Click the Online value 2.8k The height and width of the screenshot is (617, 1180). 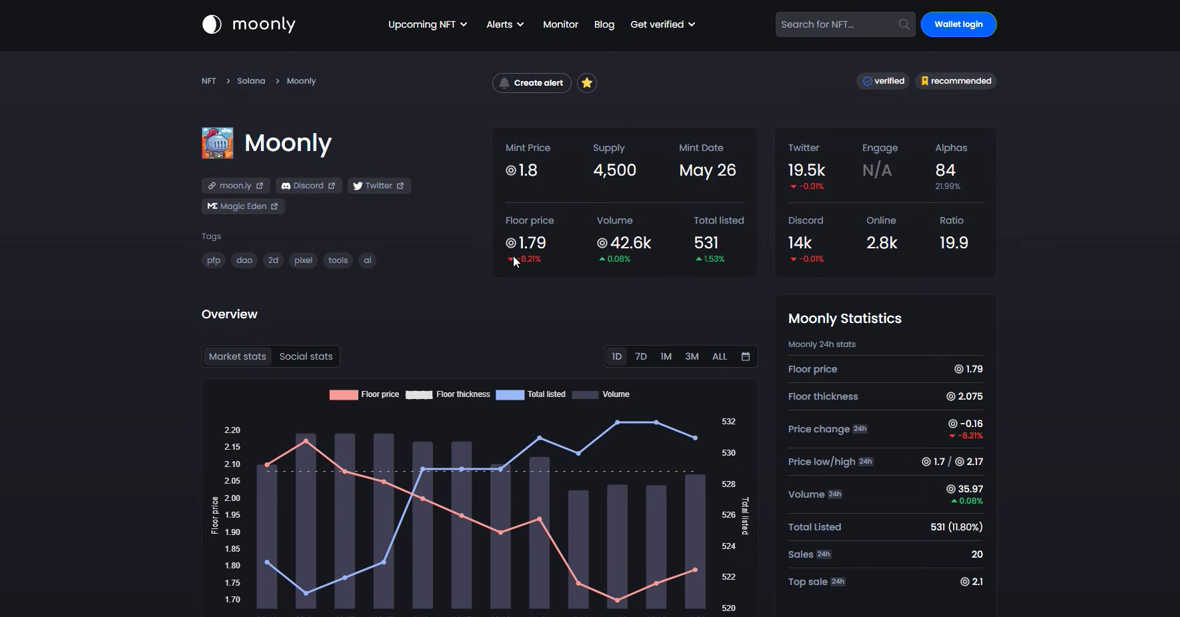pyautogui.click(x=881, y=243)
